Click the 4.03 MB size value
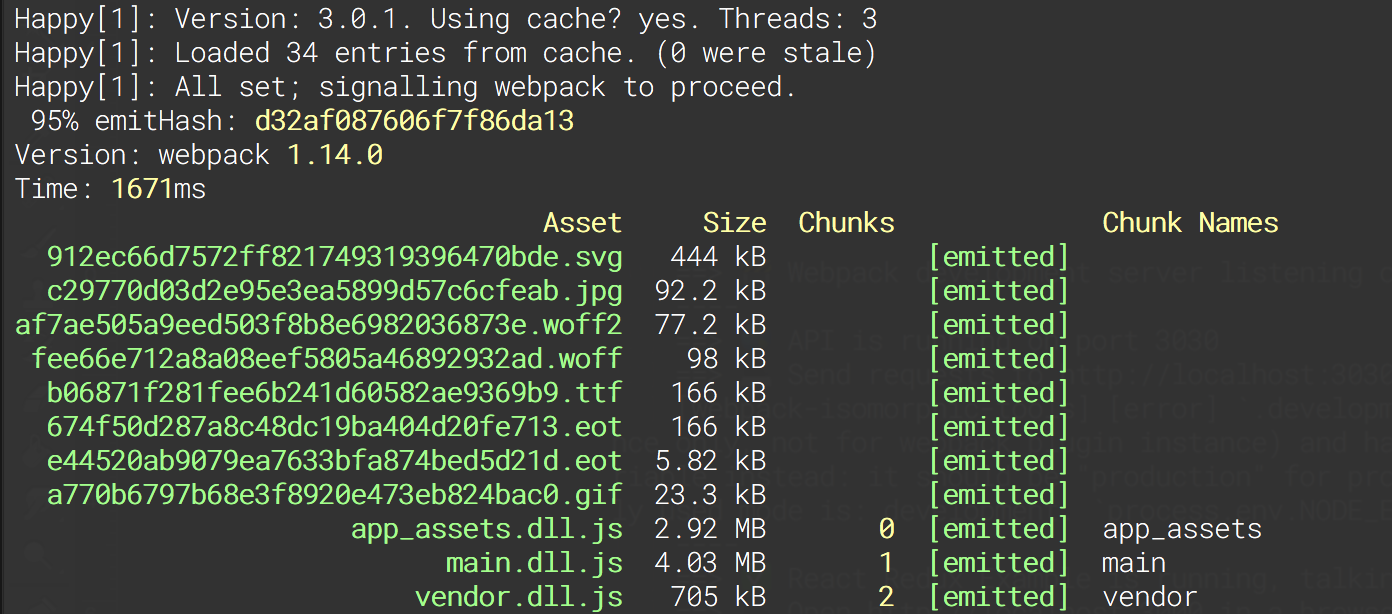The width and height of the screenshot is (1392, 614). (x=710, y=563)
